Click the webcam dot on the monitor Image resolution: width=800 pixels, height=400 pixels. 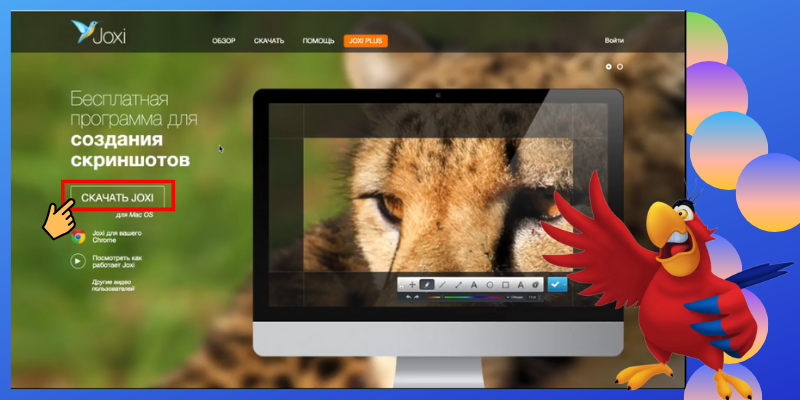[x=438, y=95]
